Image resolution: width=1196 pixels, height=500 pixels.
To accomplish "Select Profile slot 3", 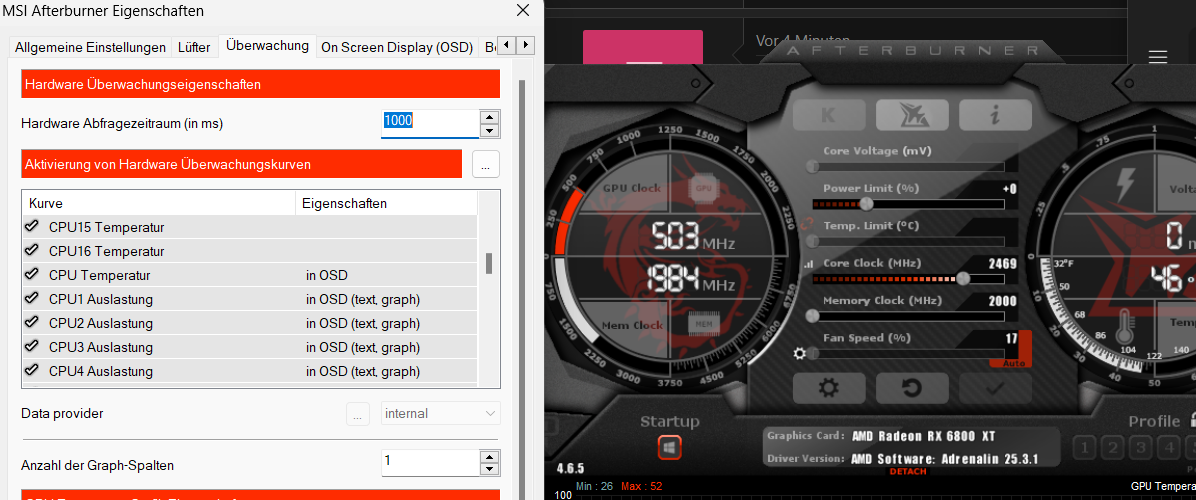I will (x=1139, y=447).
